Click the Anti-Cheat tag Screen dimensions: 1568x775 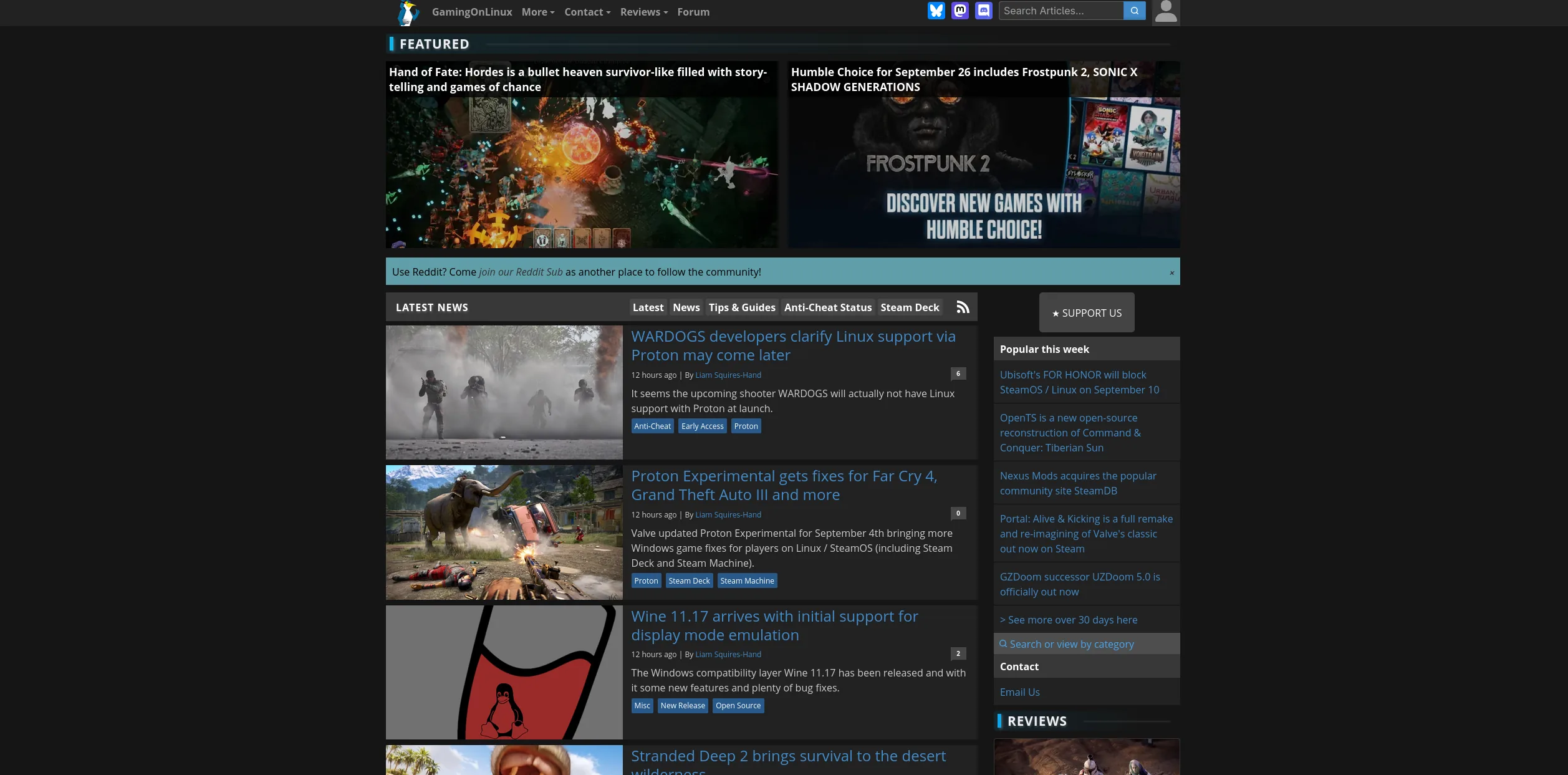pyautogui.click(x=652, y=426)
